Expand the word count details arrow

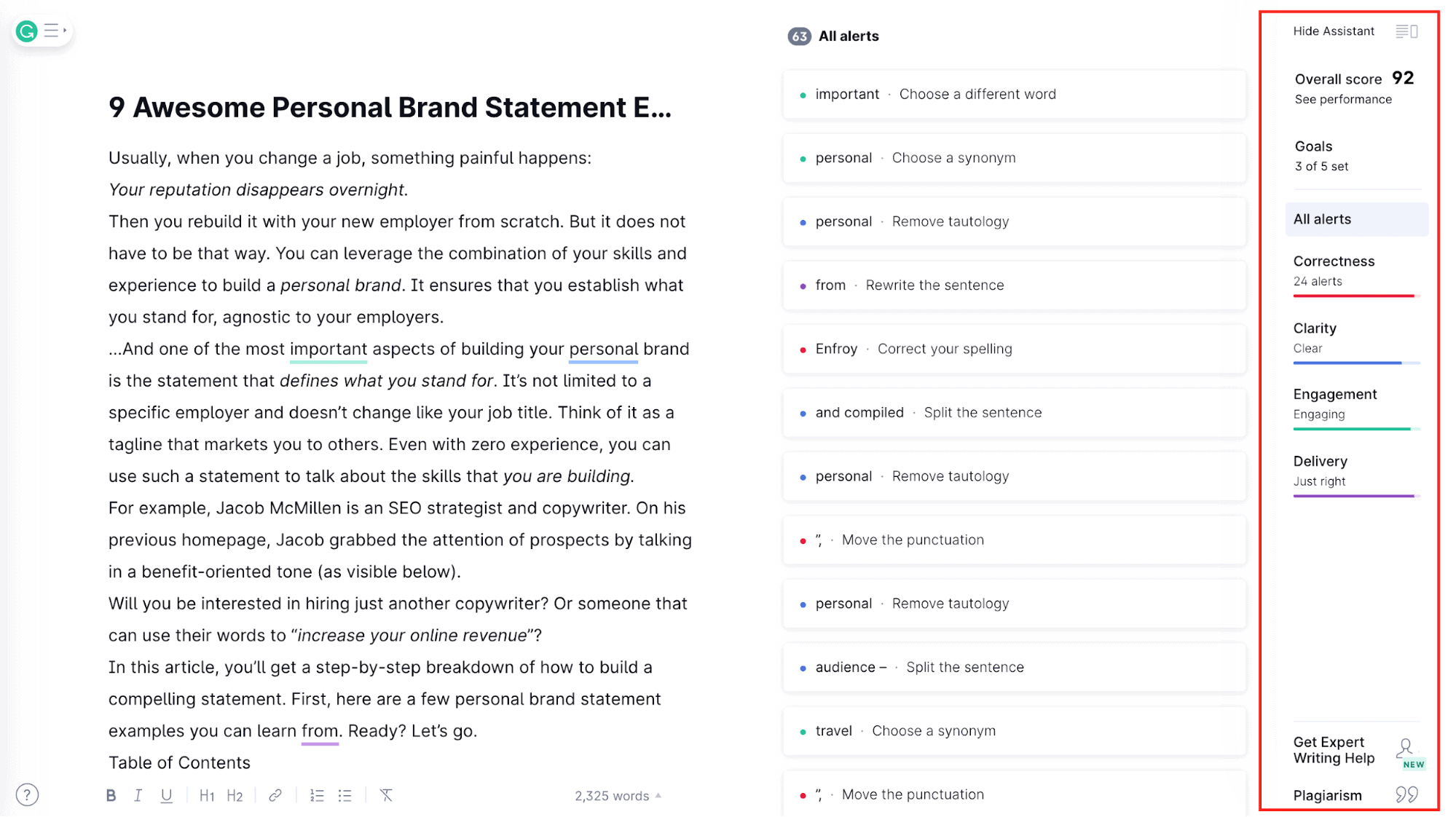point(658,795)
